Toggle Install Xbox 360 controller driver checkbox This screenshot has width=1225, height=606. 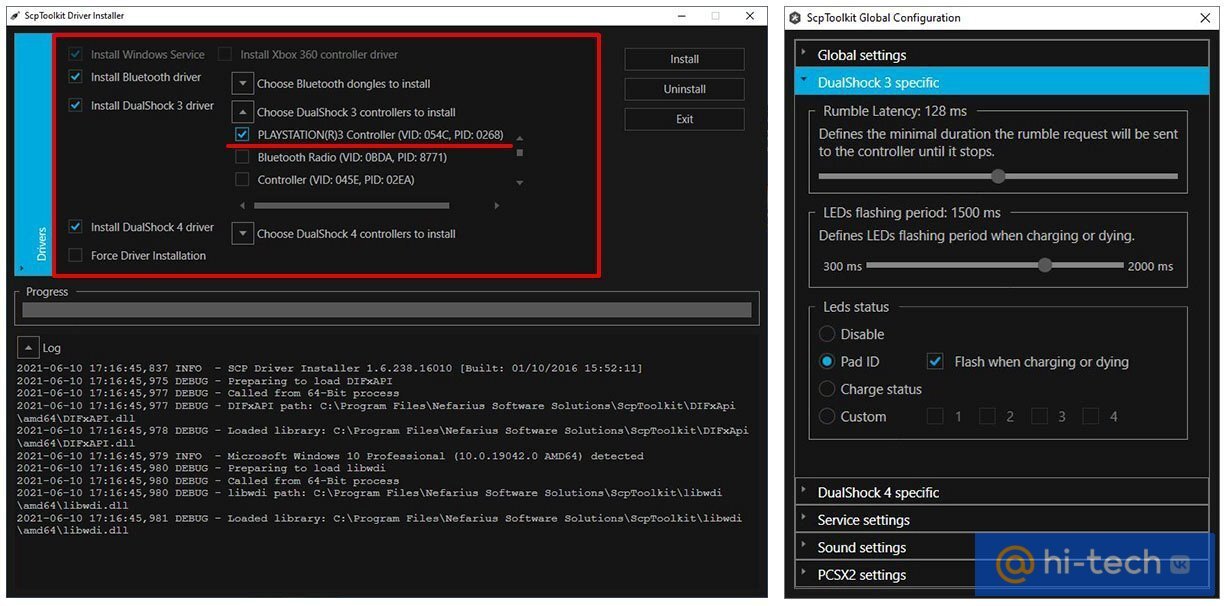click(225, 54)
